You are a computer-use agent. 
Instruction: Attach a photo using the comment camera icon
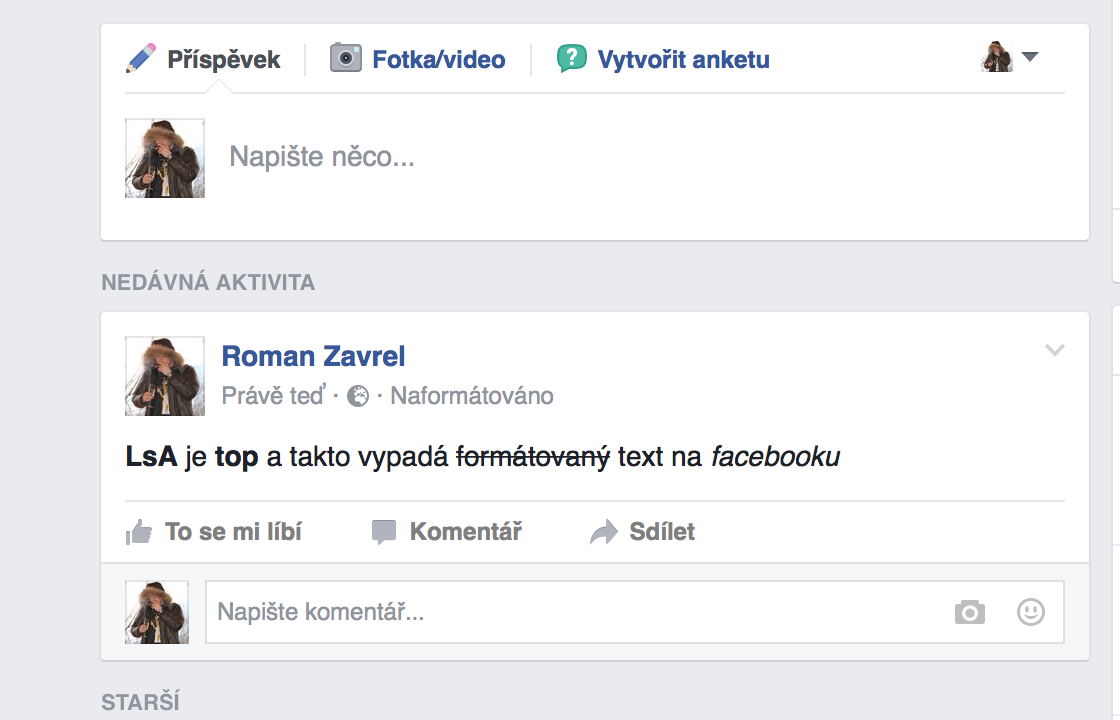point(969,612)
